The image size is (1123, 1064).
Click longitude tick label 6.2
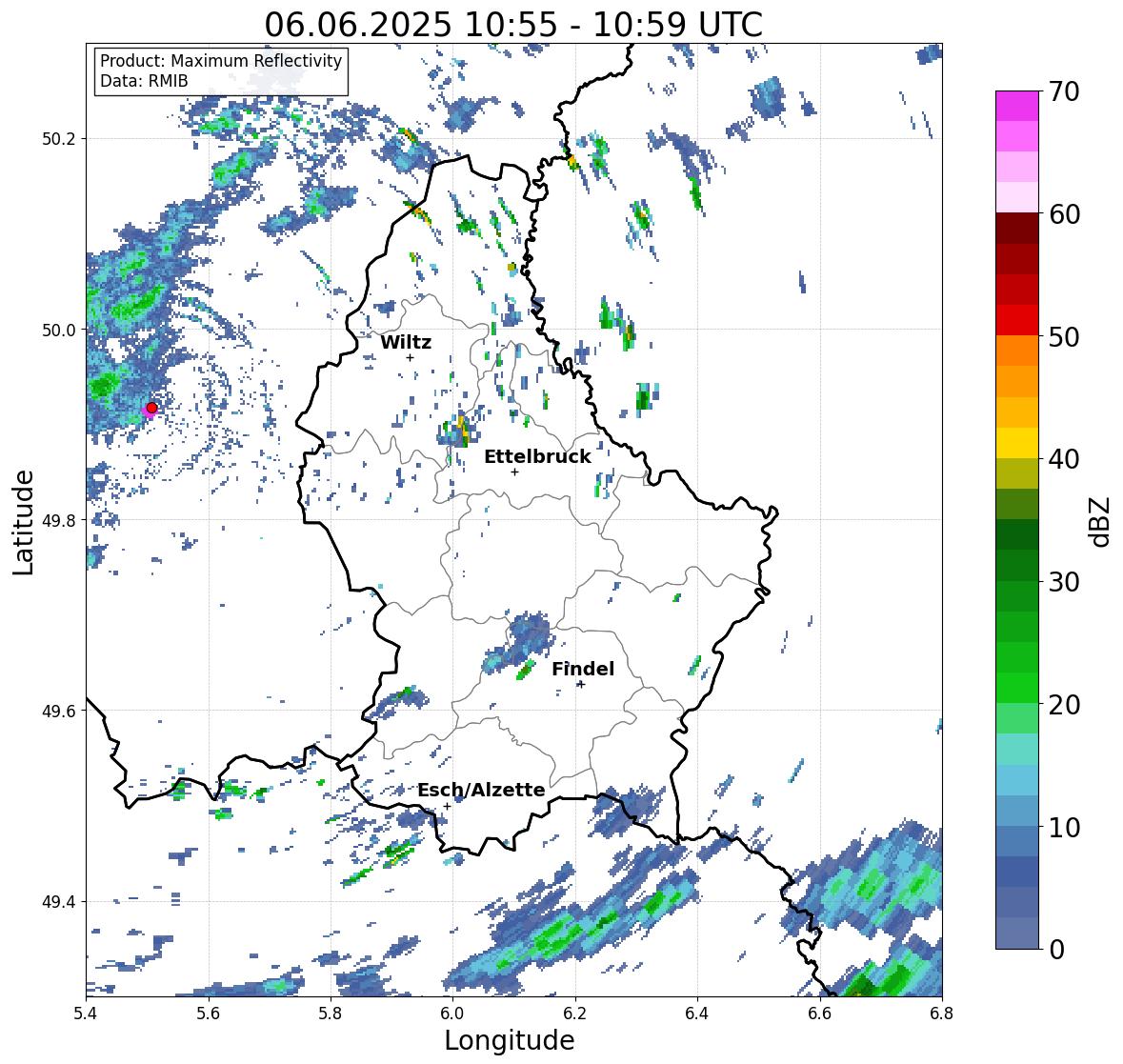[x=575, y=1014]
